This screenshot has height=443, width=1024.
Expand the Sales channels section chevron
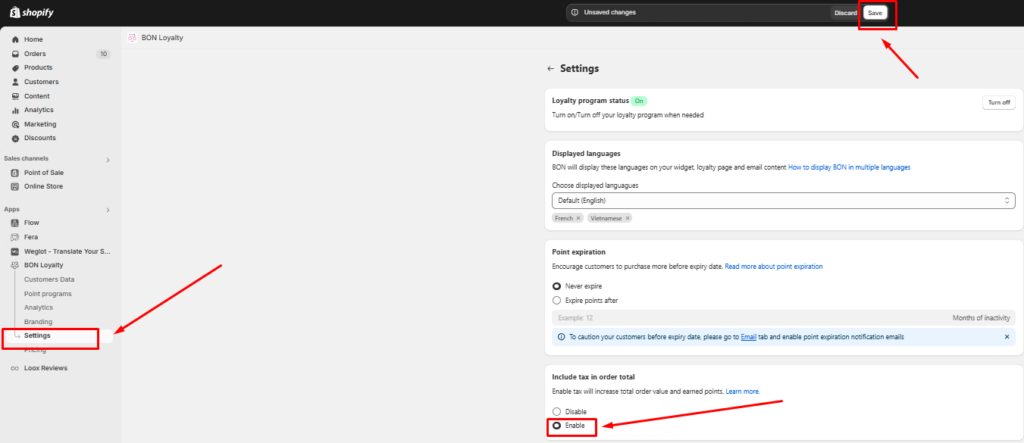click(x=108, y=160)
